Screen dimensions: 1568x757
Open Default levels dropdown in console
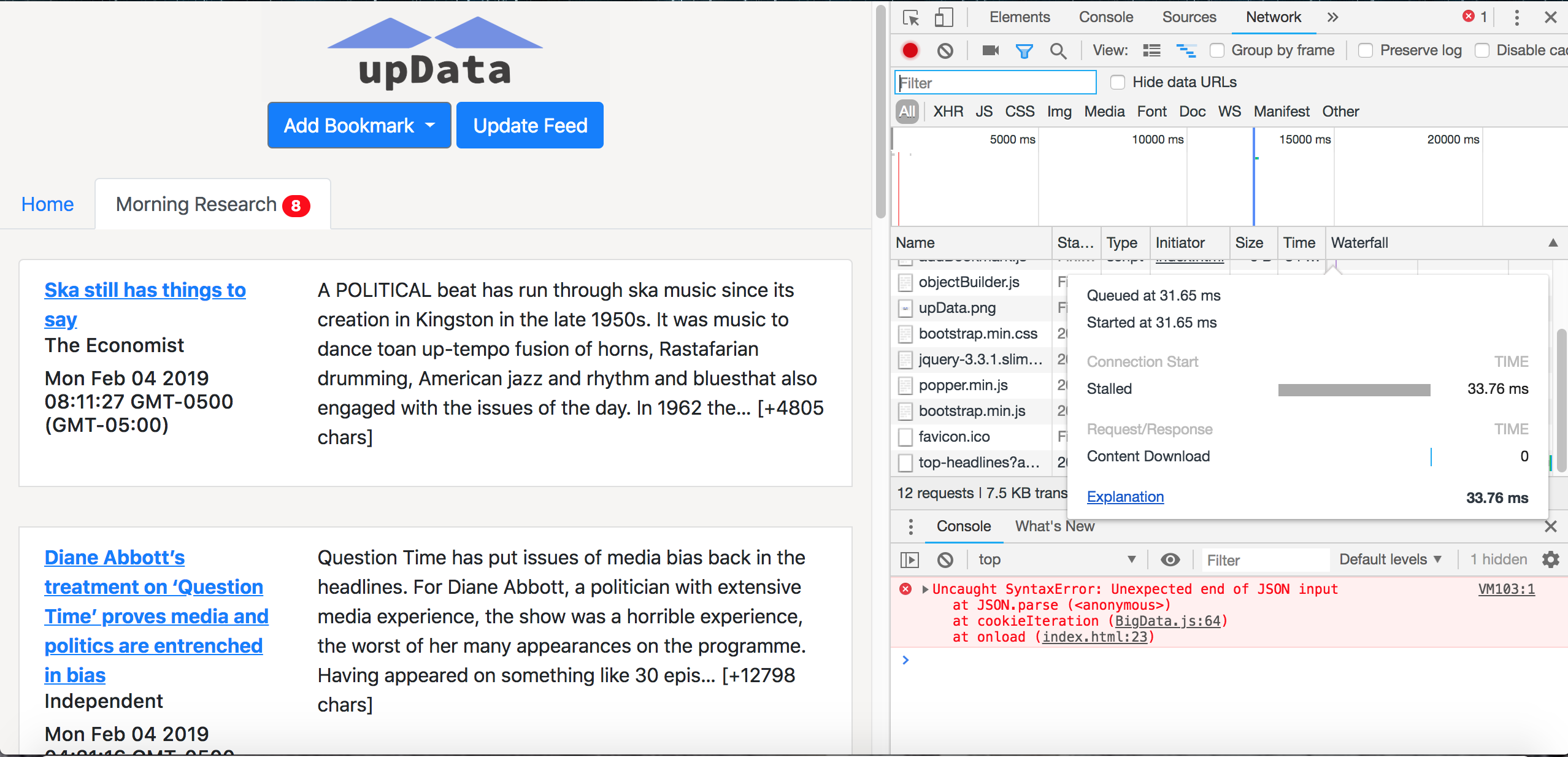[x=1389, y=559]
